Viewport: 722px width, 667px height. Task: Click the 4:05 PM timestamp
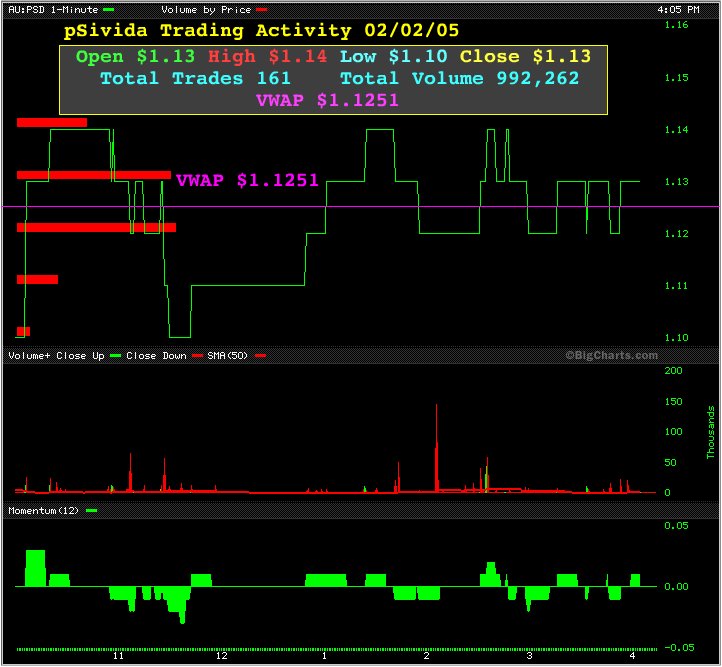point(678,10)
